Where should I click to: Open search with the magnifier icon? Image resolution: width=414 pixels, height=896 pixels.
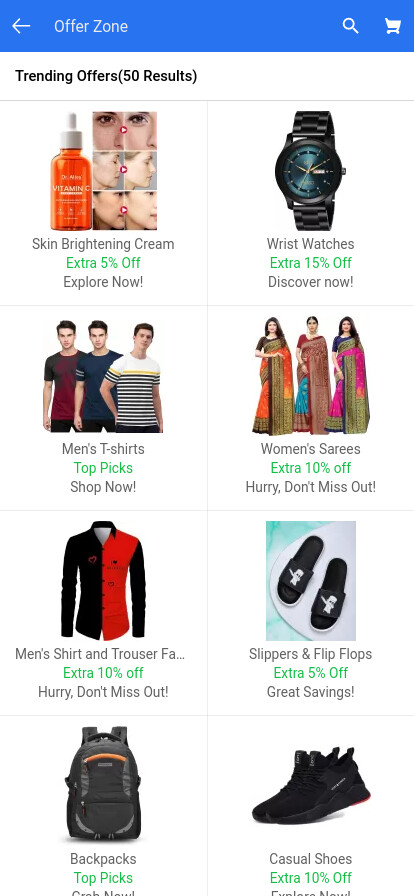coord(351,26)
